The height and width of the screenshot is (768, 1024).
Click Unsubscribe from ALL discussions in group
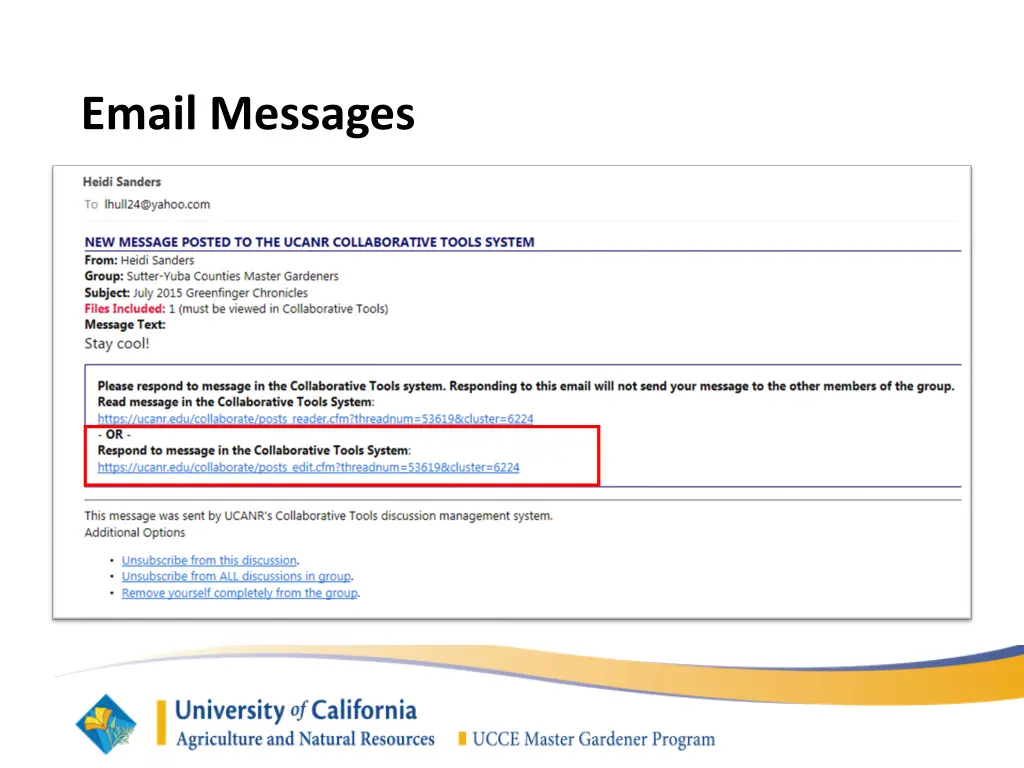(236, 577)
